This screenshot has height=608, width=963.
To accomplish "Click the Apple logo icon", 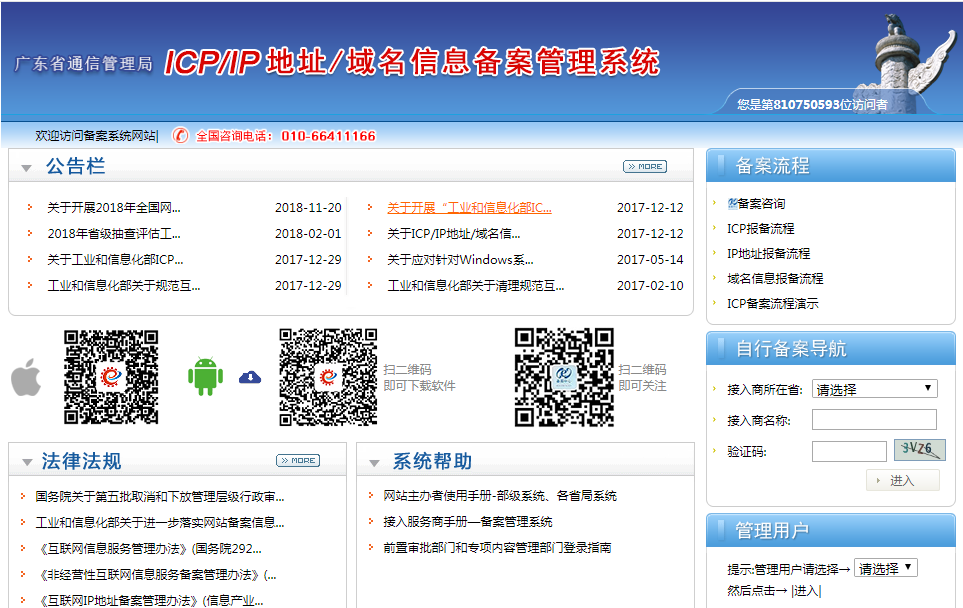I will click(26, 379).
